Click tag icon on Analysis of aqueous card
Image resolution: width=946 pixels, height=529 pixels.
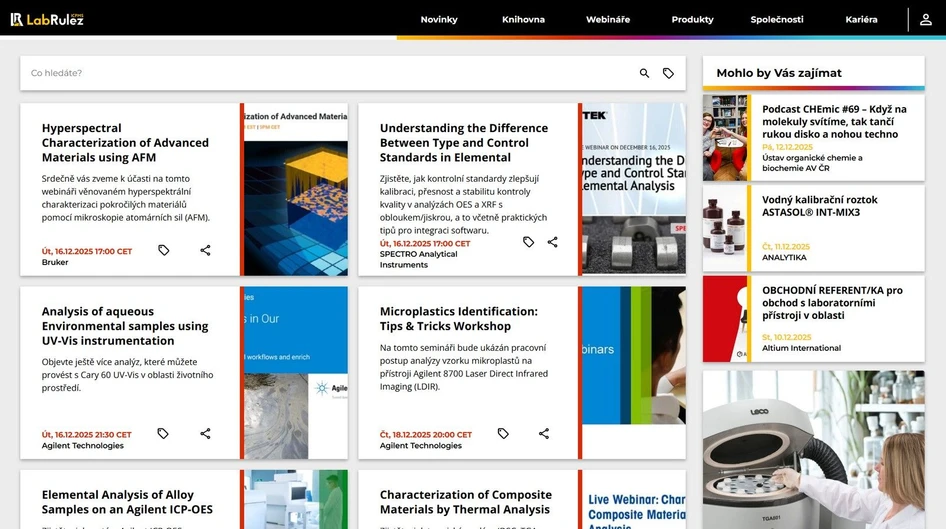coord(163,433)
